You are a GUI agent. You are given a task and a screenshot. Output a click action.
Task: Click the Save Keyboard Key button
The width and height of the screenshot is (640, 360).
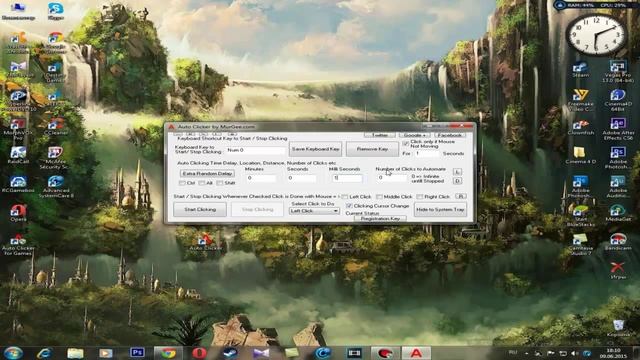[315, 149]
